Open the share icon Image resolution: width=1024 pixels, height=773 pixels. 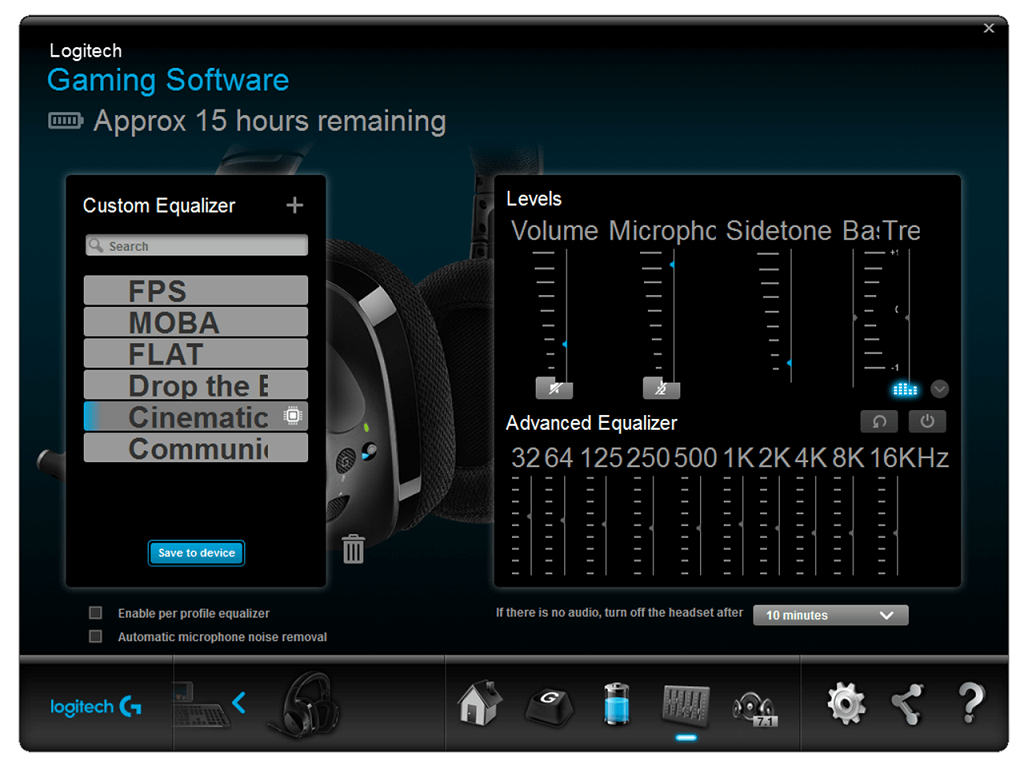(x=908, y=704)
